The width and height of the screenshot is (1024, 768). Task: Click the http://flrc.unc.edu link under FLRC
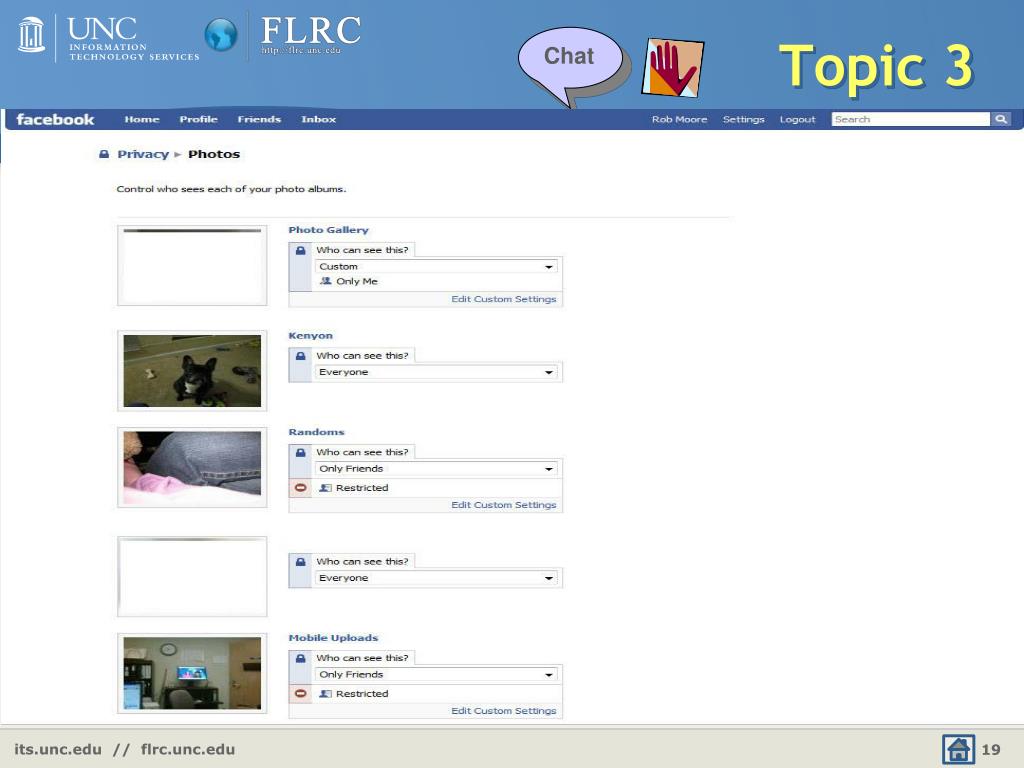(300, 50)
